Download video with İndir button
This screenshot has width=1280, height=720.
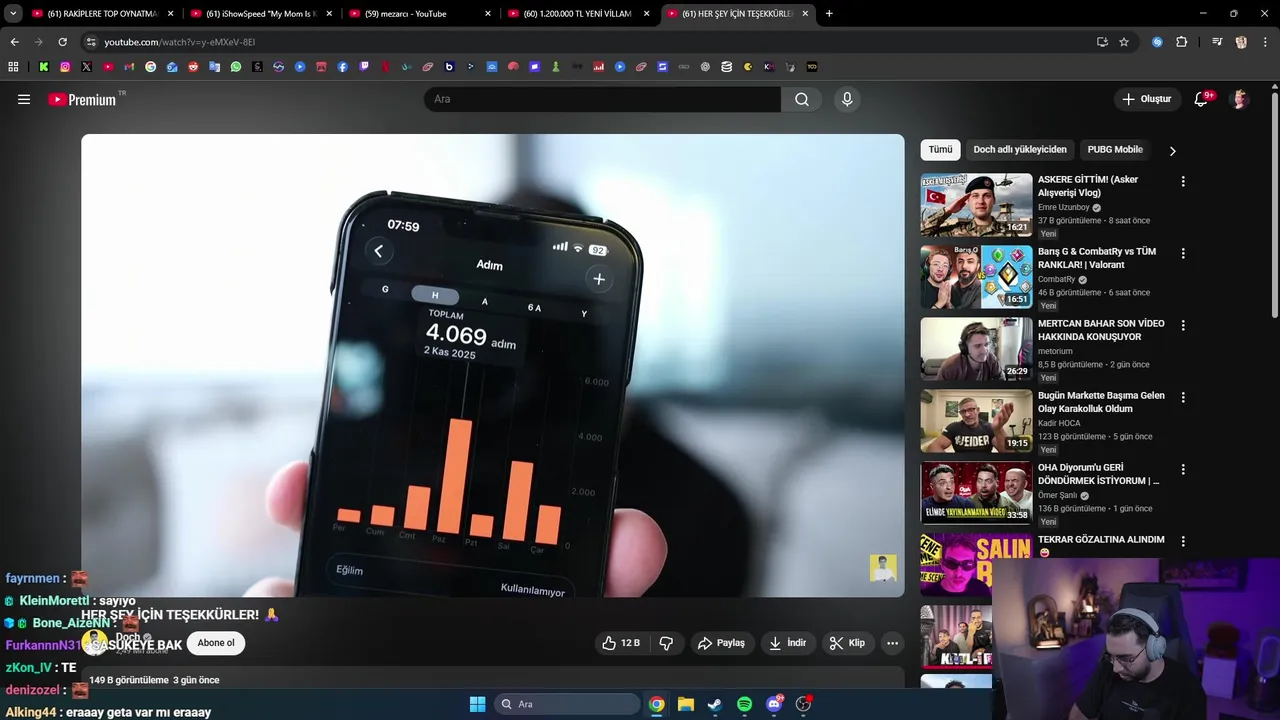pos(787,643)
